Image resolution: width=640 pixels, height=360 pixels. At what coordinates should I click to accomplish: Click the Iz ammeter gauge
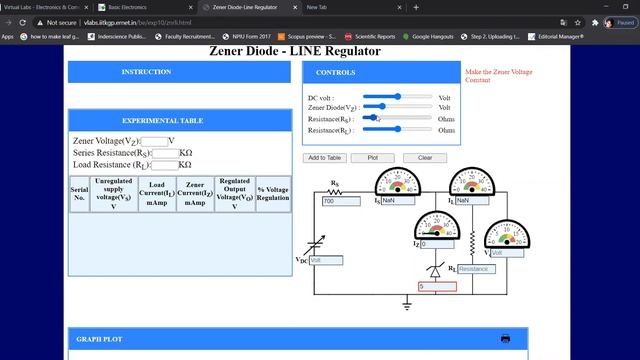tap(437, 225)
